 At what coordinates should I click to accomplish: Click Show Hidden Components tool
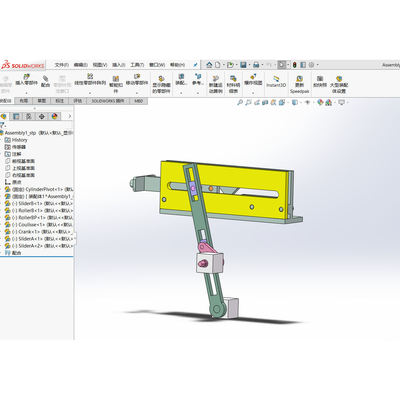click(x=161, y=84)
